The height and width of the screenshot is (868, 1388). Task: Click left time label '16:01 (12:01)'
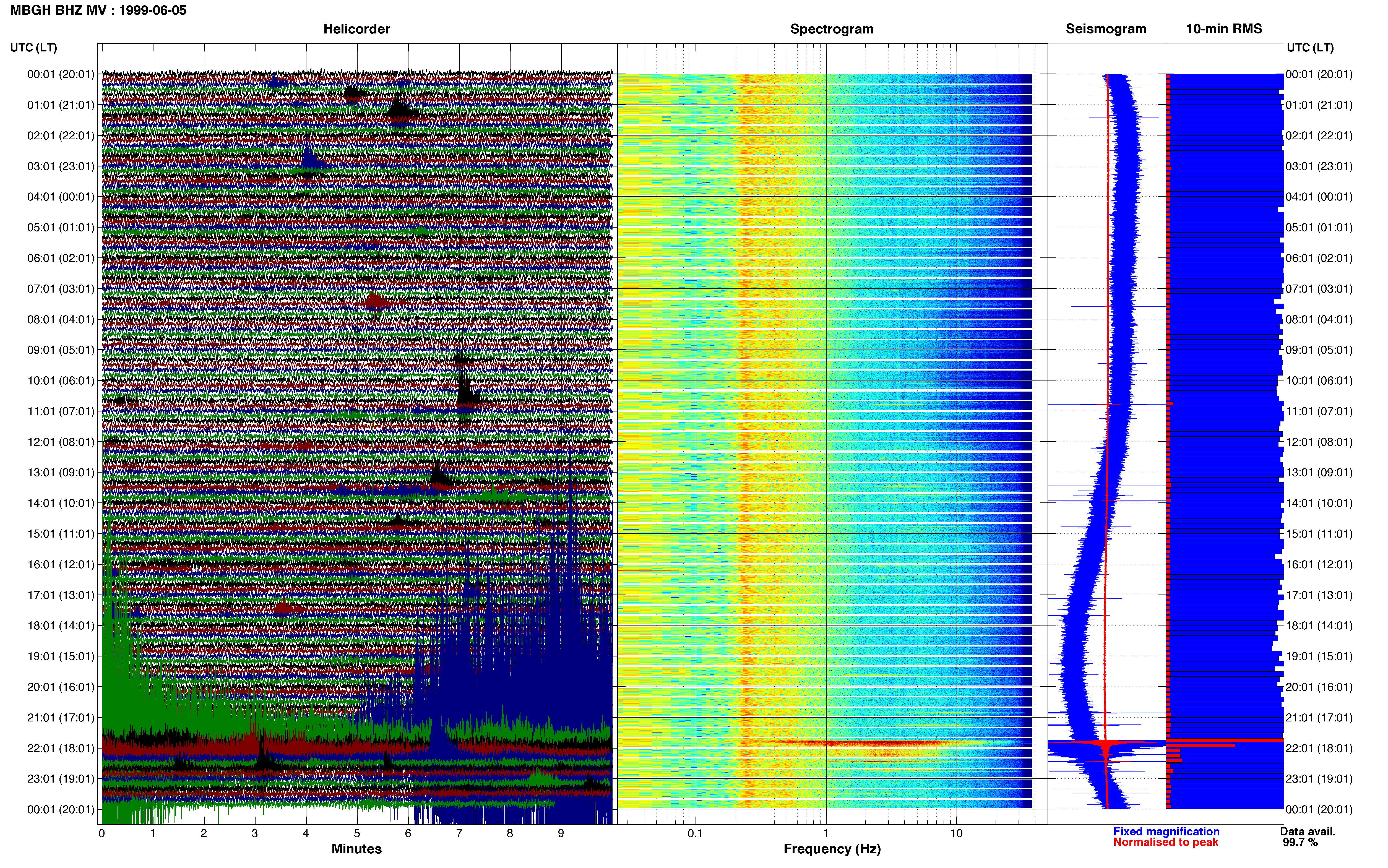61,564
